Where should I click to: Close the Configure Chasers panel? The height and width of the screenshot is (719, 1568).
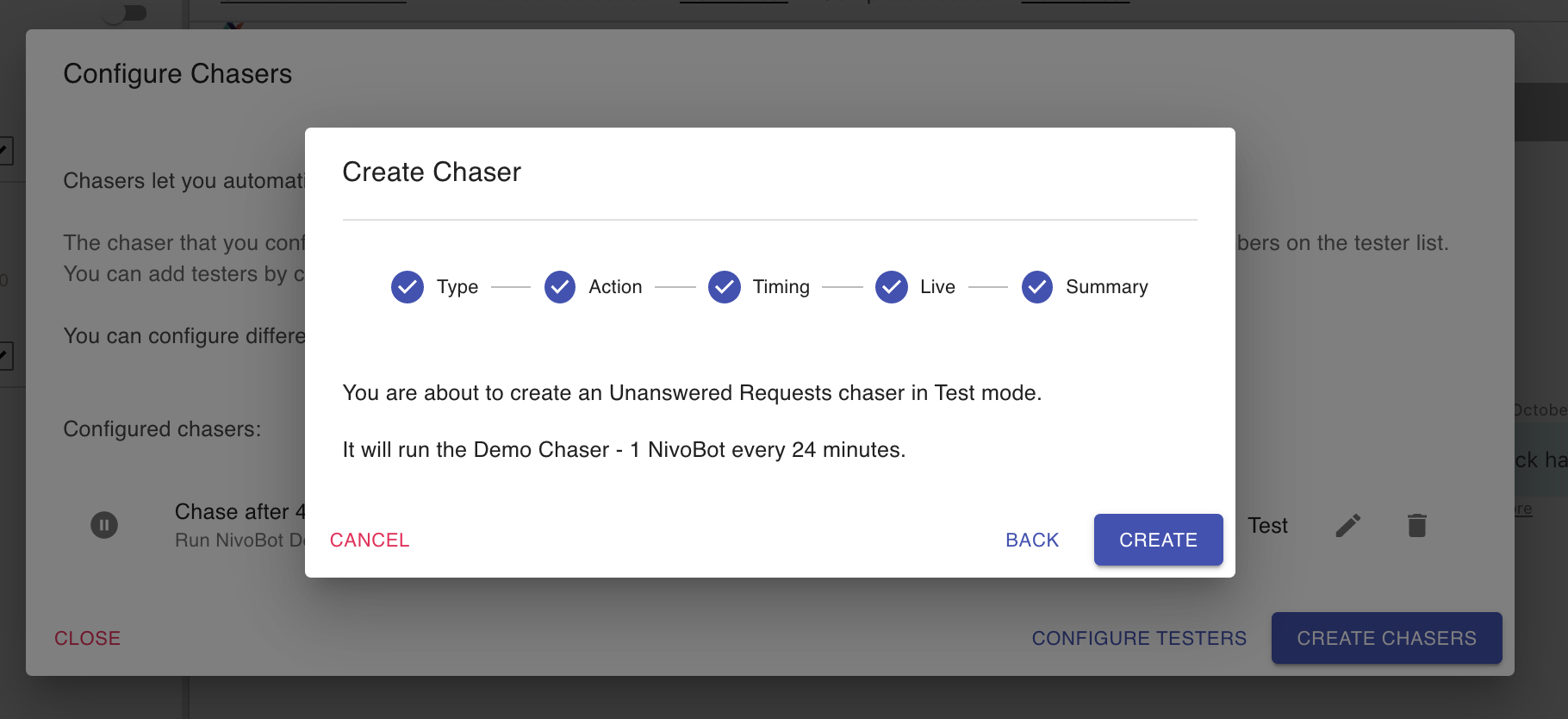click(x=87, y=638)
